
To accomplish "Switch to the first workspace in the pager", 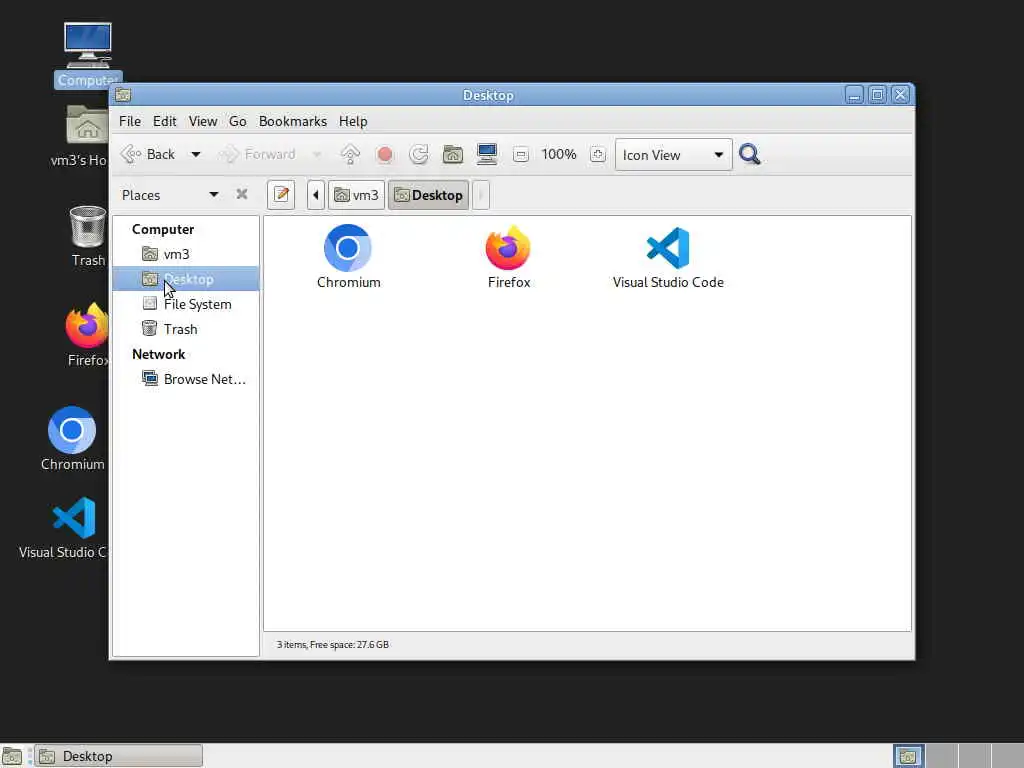I will tap(908, 756).
